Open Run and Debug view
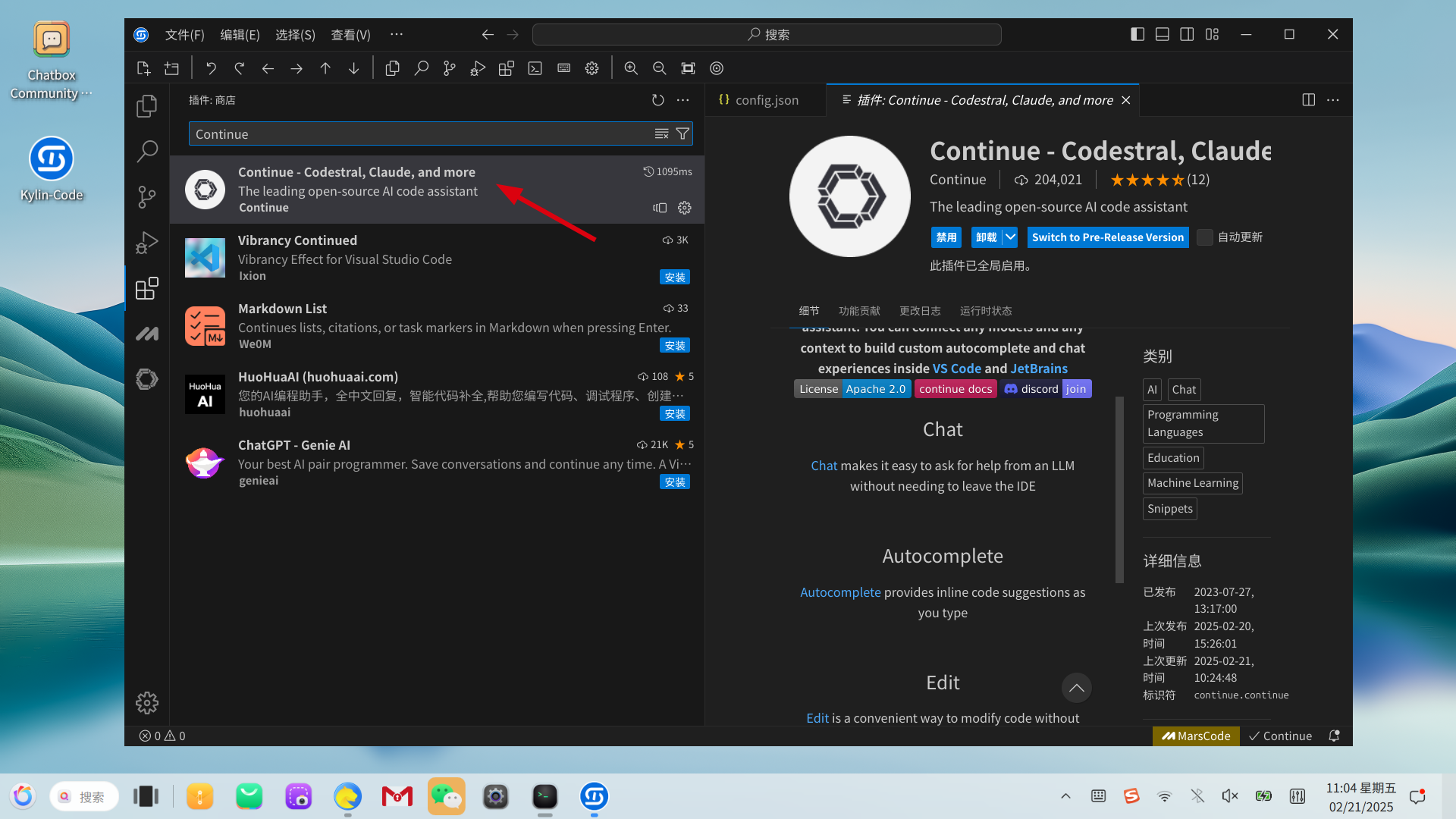Image resolution: width=1456 pixels, height=819 pixels. tap(146, 243)
